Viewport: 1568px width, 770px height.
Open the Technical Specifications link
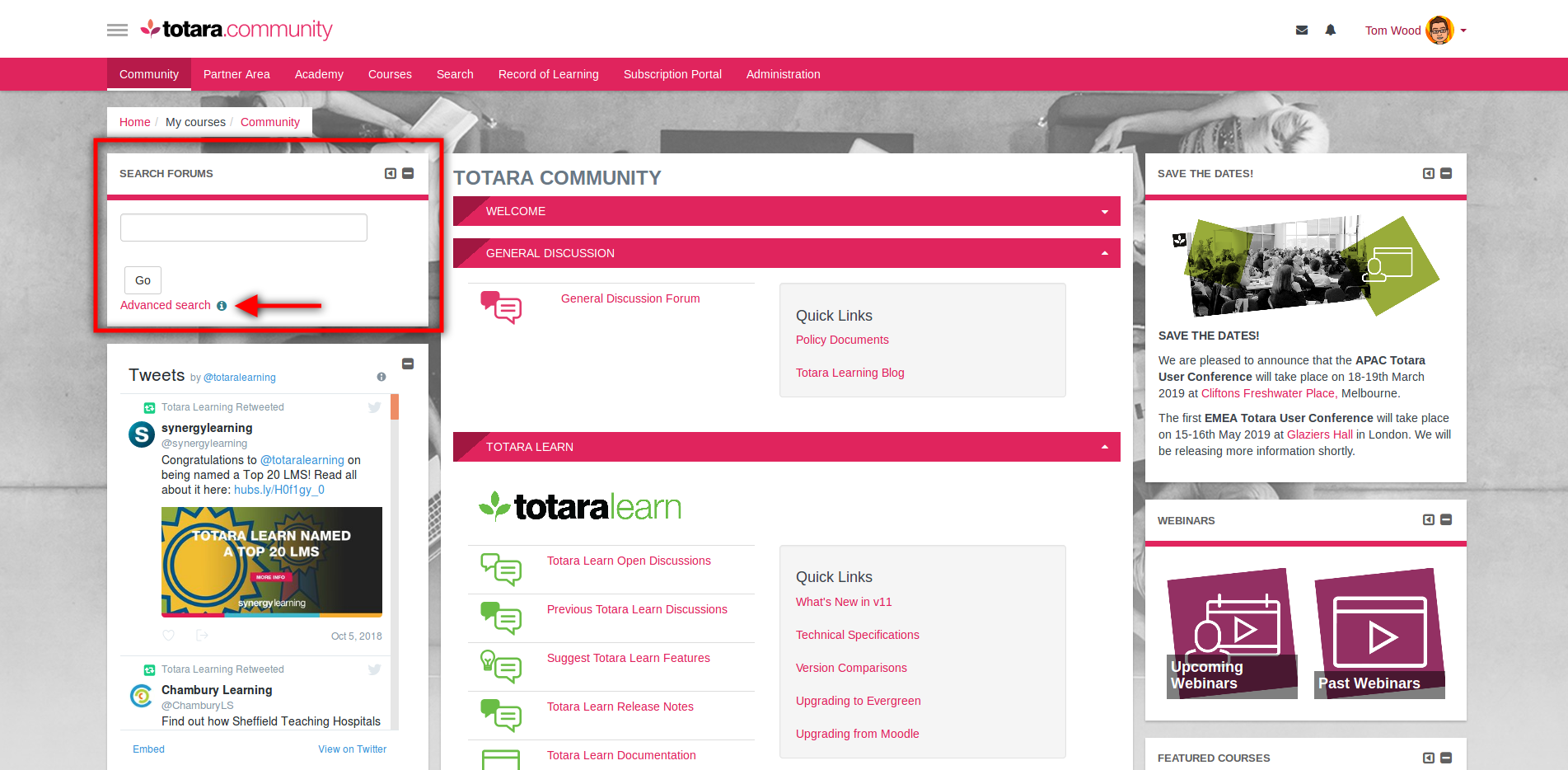[x=858, y=635]
